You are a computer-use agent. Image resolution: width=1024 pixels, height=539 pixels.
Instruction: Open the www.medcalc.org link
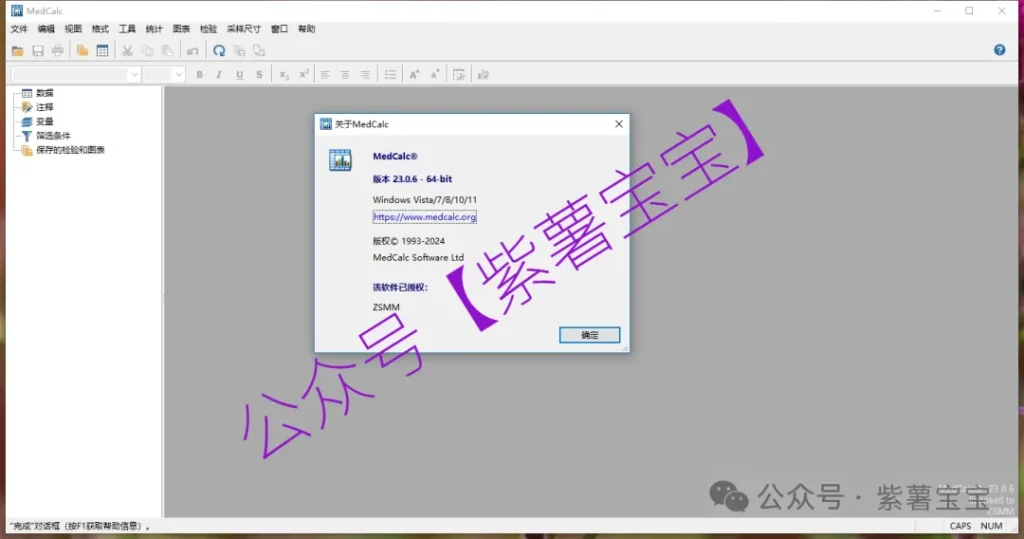click(424, 217)
